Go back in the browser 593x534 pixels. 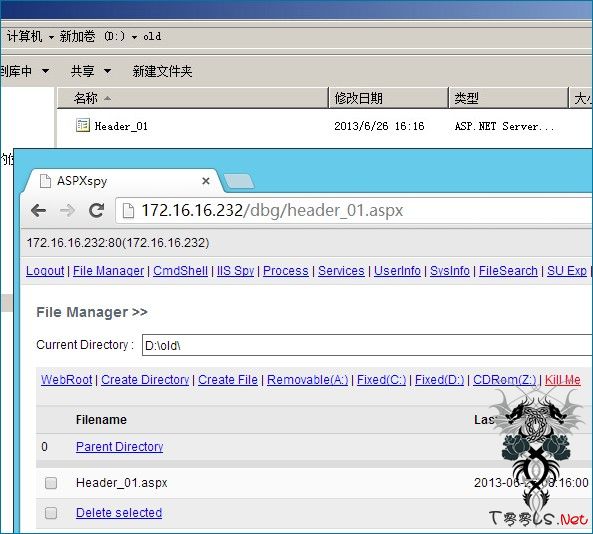(39, 210)
